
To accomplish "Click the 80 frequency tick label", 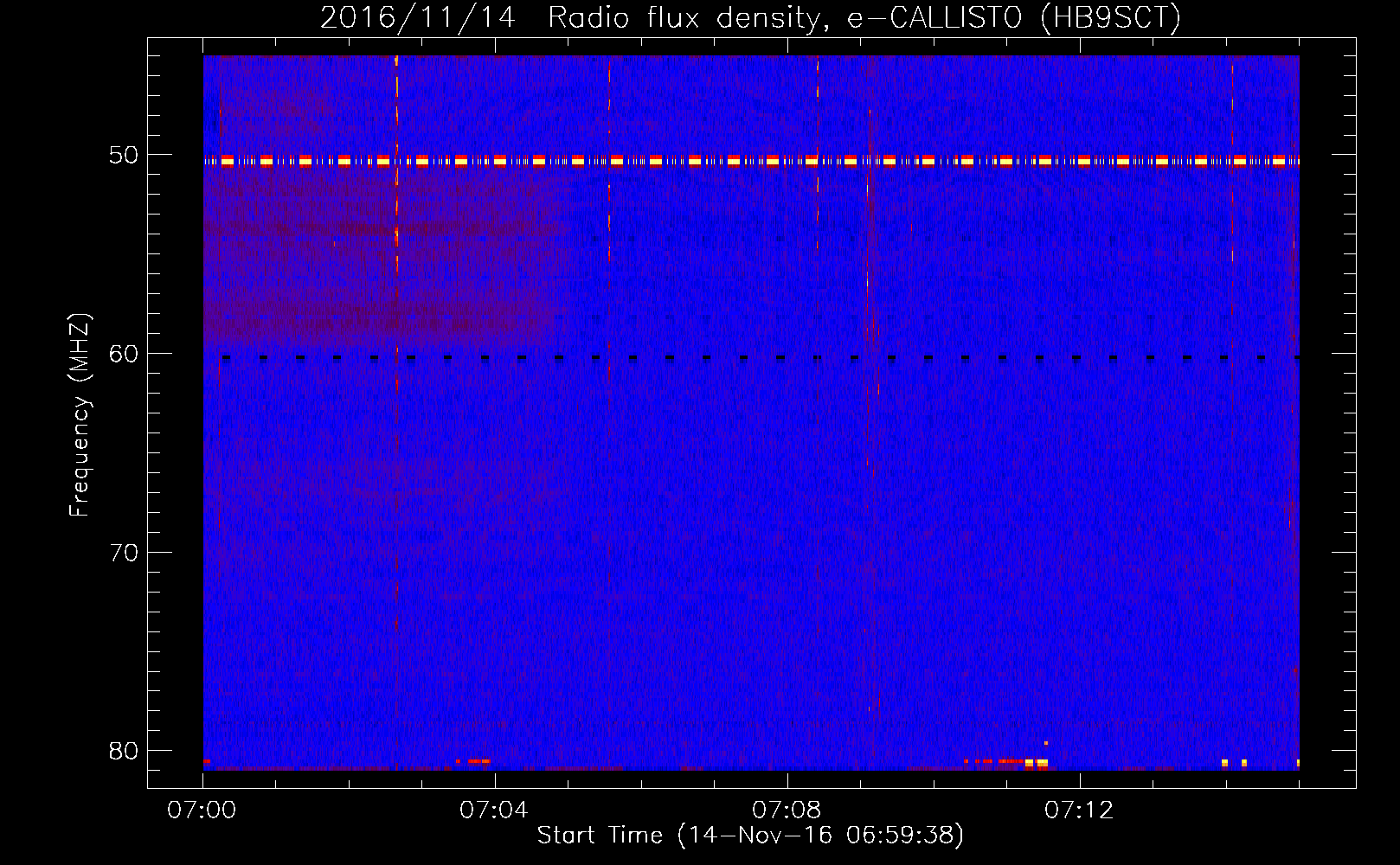I will pyautogui.click(x=125, y=751).
